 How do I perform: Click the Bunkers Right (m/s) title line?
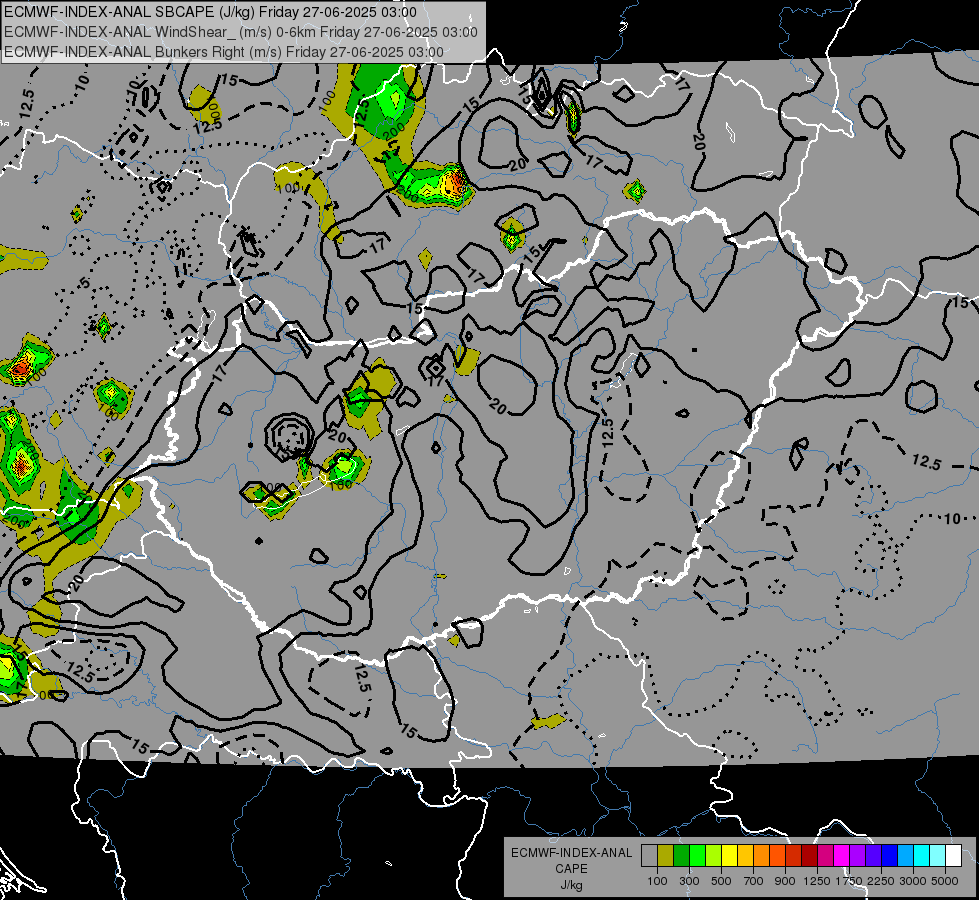[x=224, y=52]
